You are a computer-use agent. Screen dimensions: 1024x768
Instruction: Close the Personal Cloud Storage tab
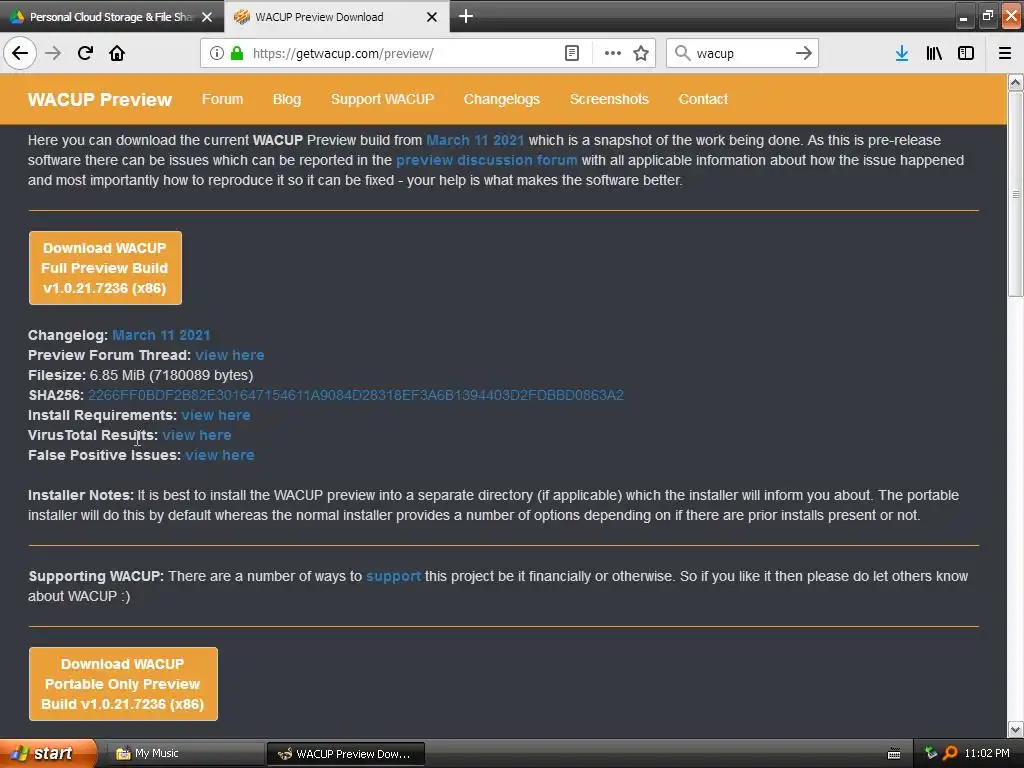click(207, 17)
